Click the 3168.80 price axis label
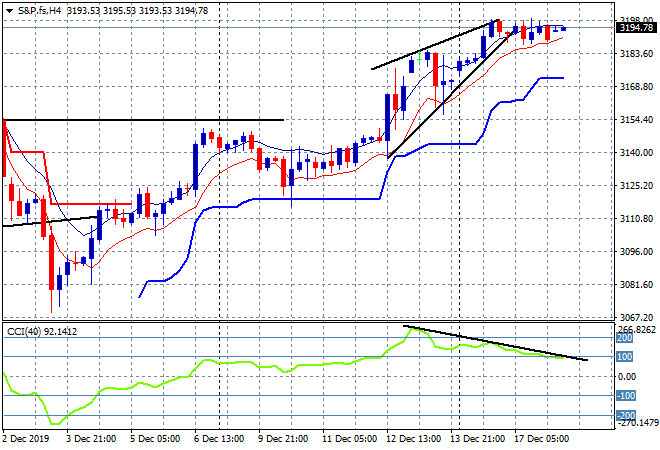660x450 pixels. point(636,87)
